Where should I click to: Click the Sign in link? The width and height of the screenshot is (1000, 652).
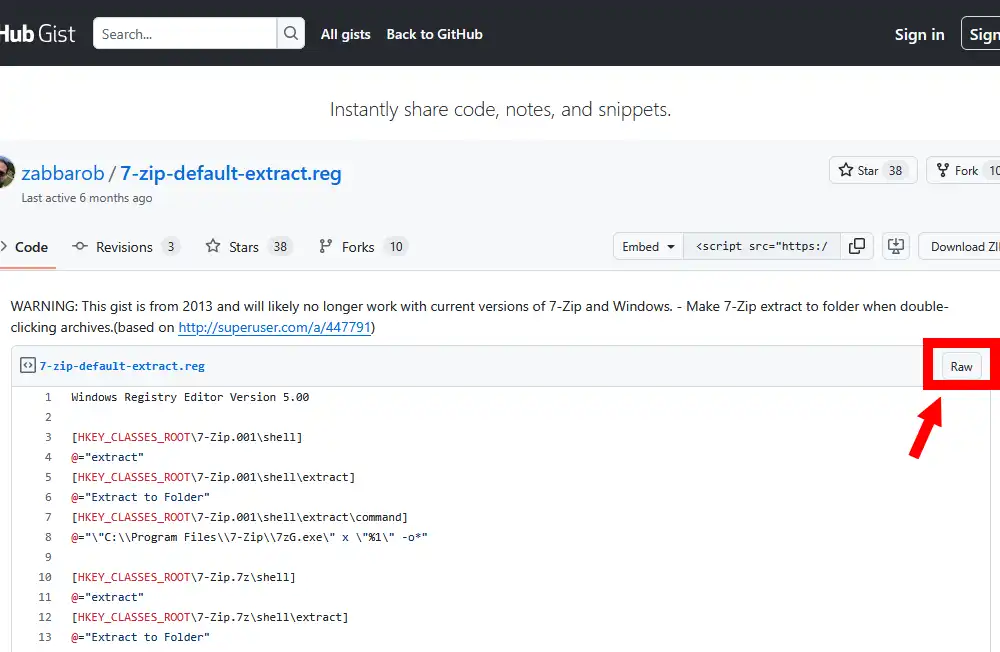coord(919,34)
